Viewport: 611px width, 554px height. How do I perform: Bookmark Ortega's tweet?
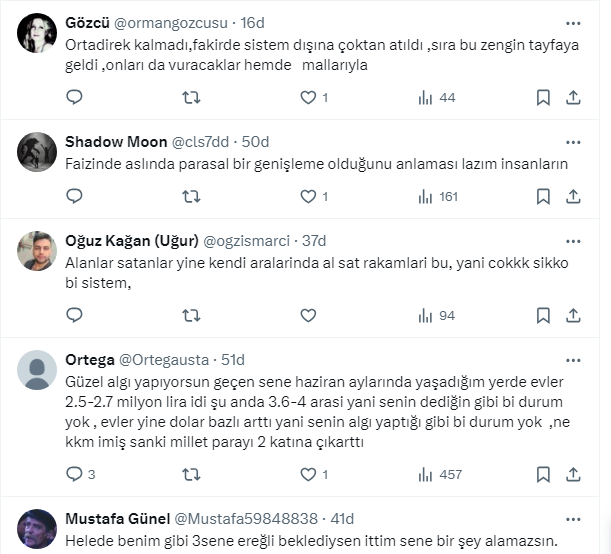543,474
